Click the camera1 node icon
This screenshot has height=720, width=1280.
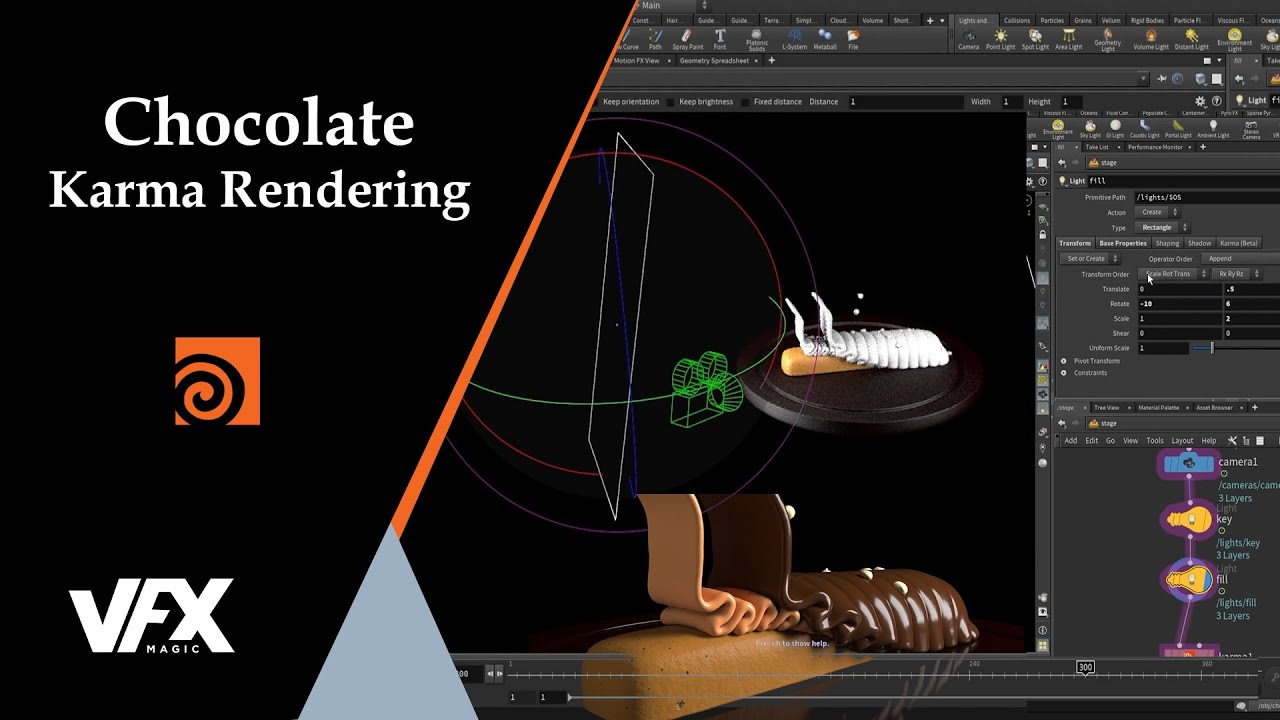(x=1189, y=463)
